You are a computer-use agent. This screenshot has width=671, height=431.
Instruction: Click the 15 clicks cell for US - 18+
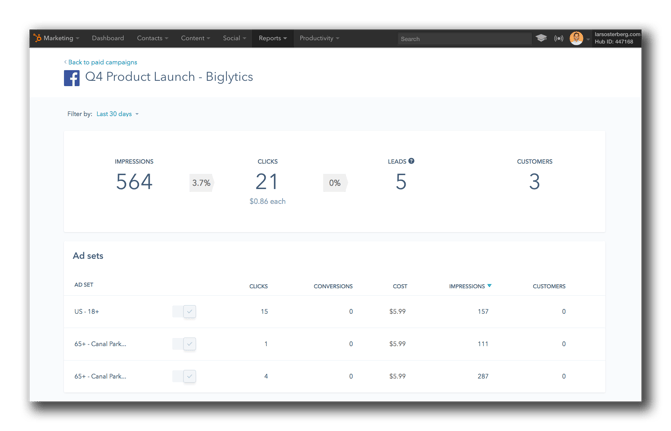coord(264,312)
